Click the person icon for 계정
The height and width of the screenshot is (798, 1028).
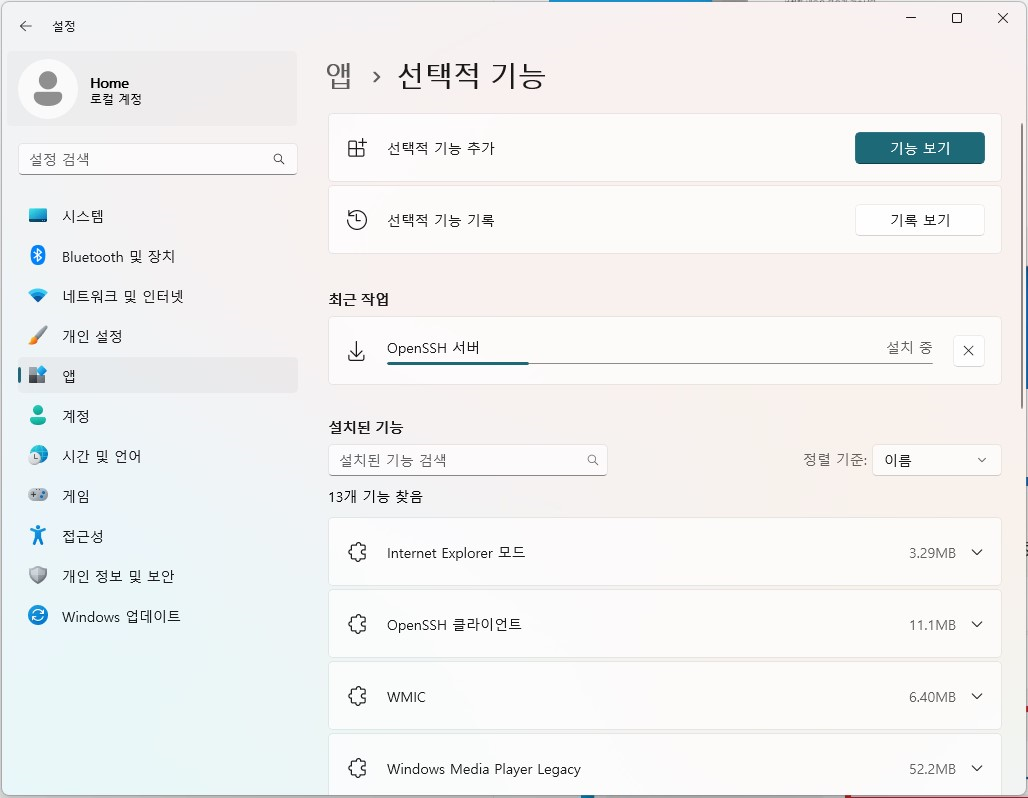point(38,415)
